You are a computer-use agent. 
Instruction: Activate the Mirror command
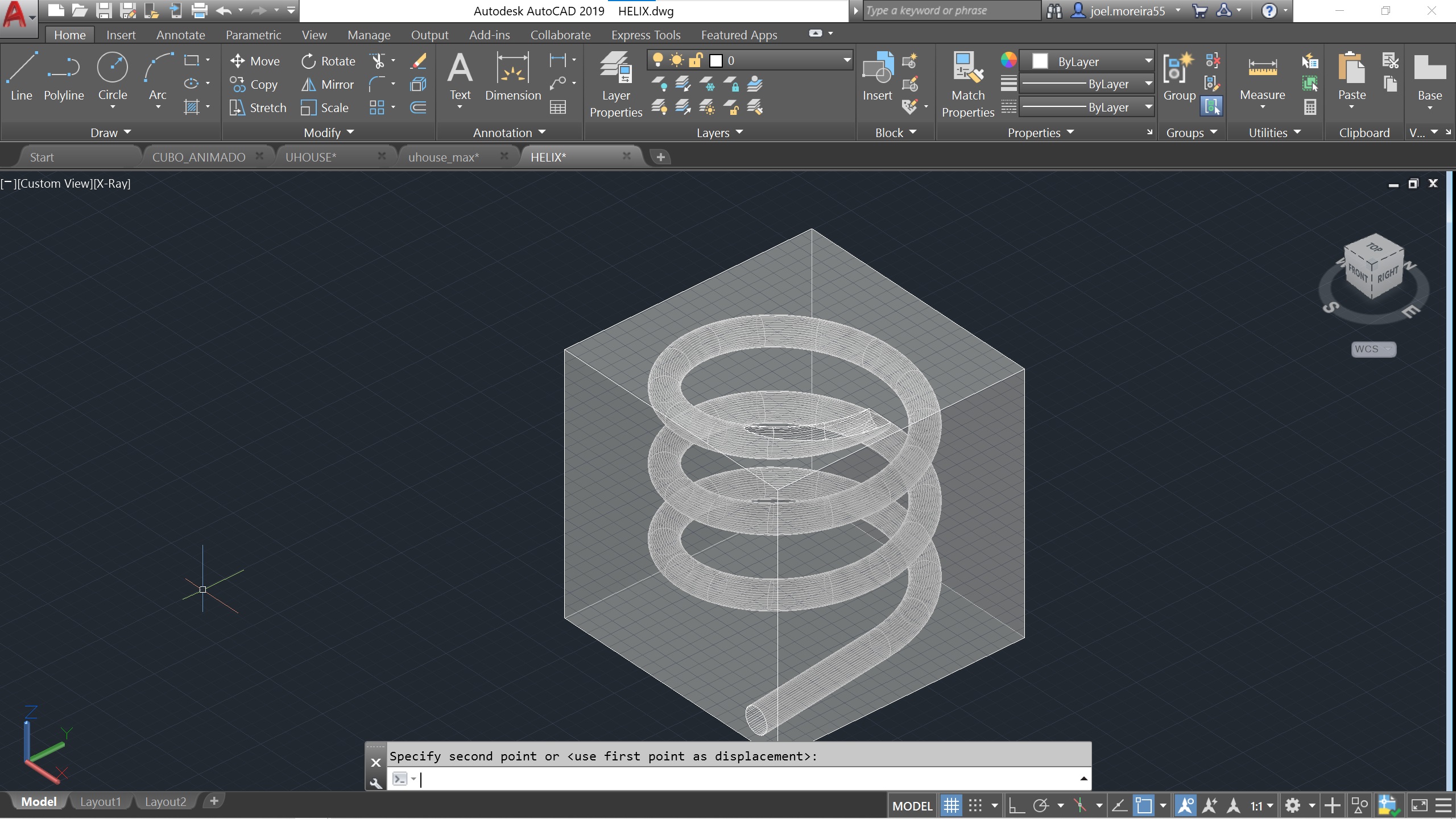[327, 84]
